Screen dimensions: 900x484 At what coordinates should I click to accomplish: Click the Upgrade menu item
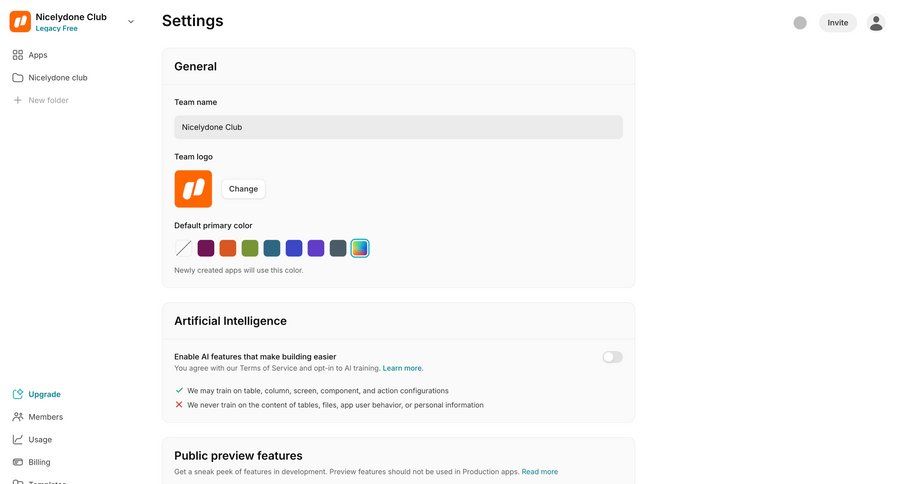tap(44, 394)
